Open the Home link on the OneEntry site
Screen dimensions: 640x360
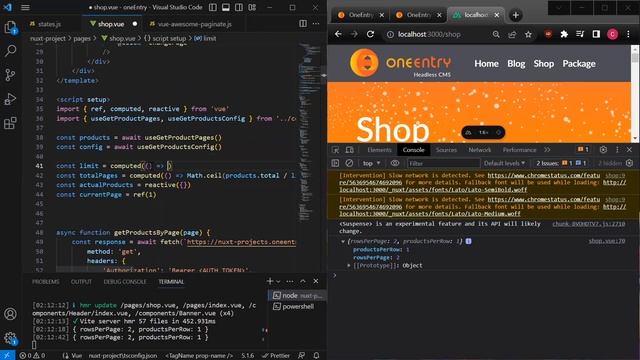click(486, 64)
